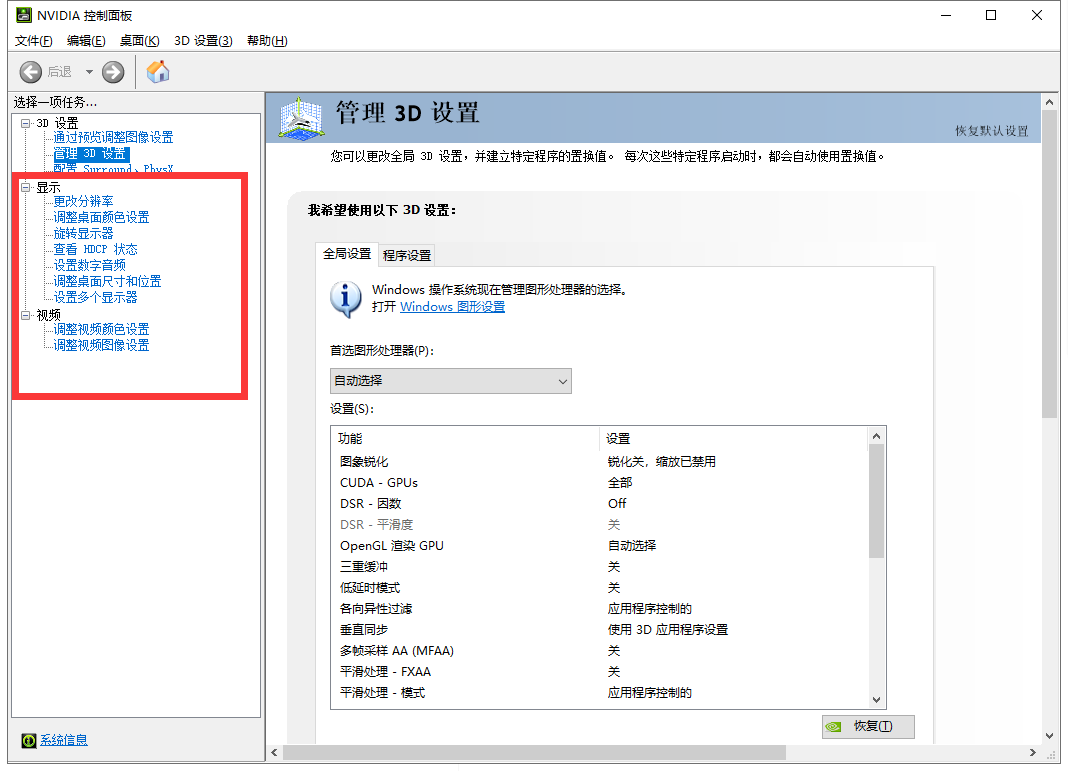Select the 平滑处理 - 模式 row
Screen dimensions: 1068x771
click(x=599, y=693)
